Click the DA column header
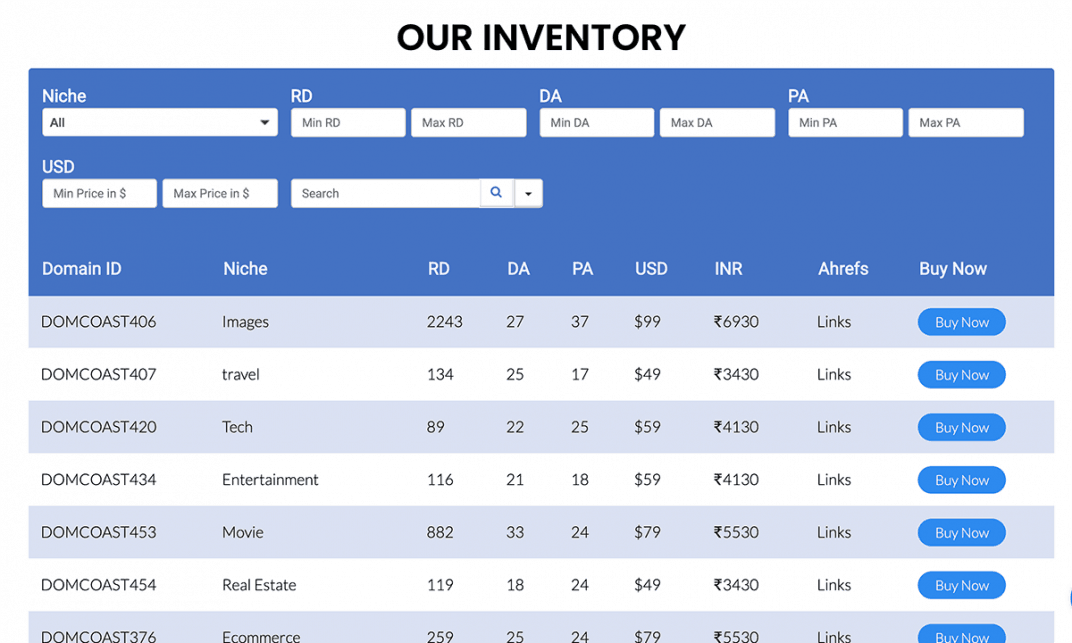This screenshot has width=1072, height=643. pyautogui.click(x=518, y=268)
